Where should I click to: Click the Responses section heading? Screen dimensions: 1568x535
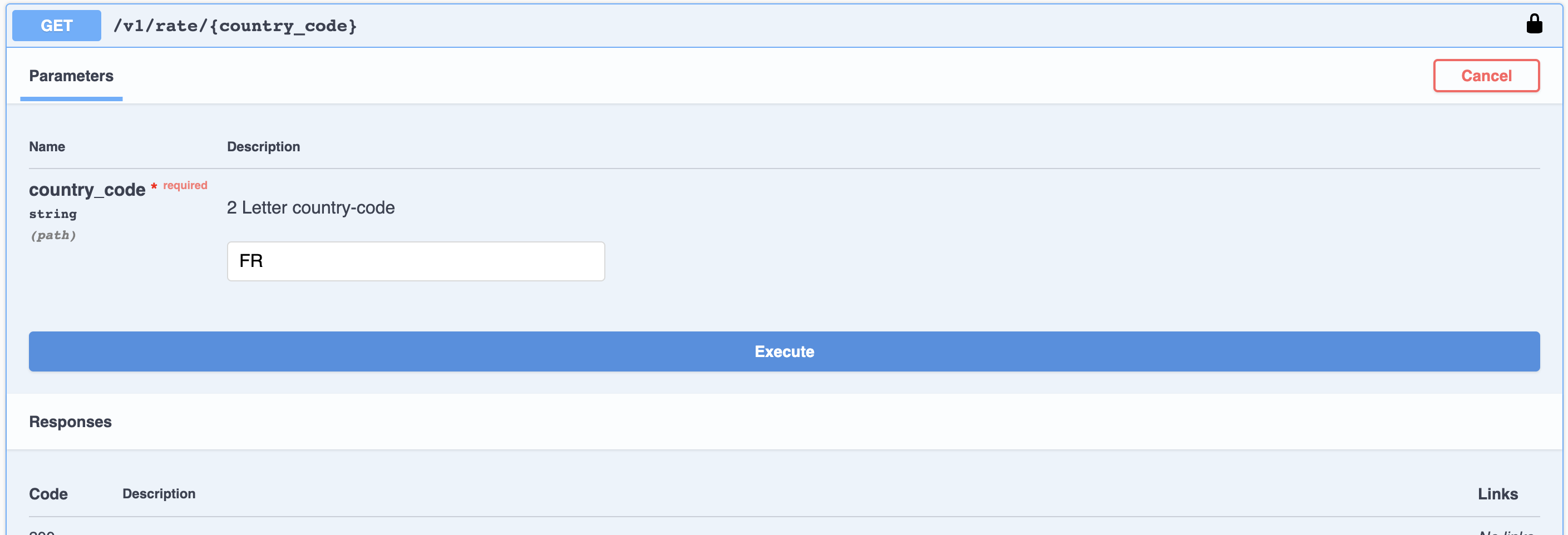coord(71,422)
